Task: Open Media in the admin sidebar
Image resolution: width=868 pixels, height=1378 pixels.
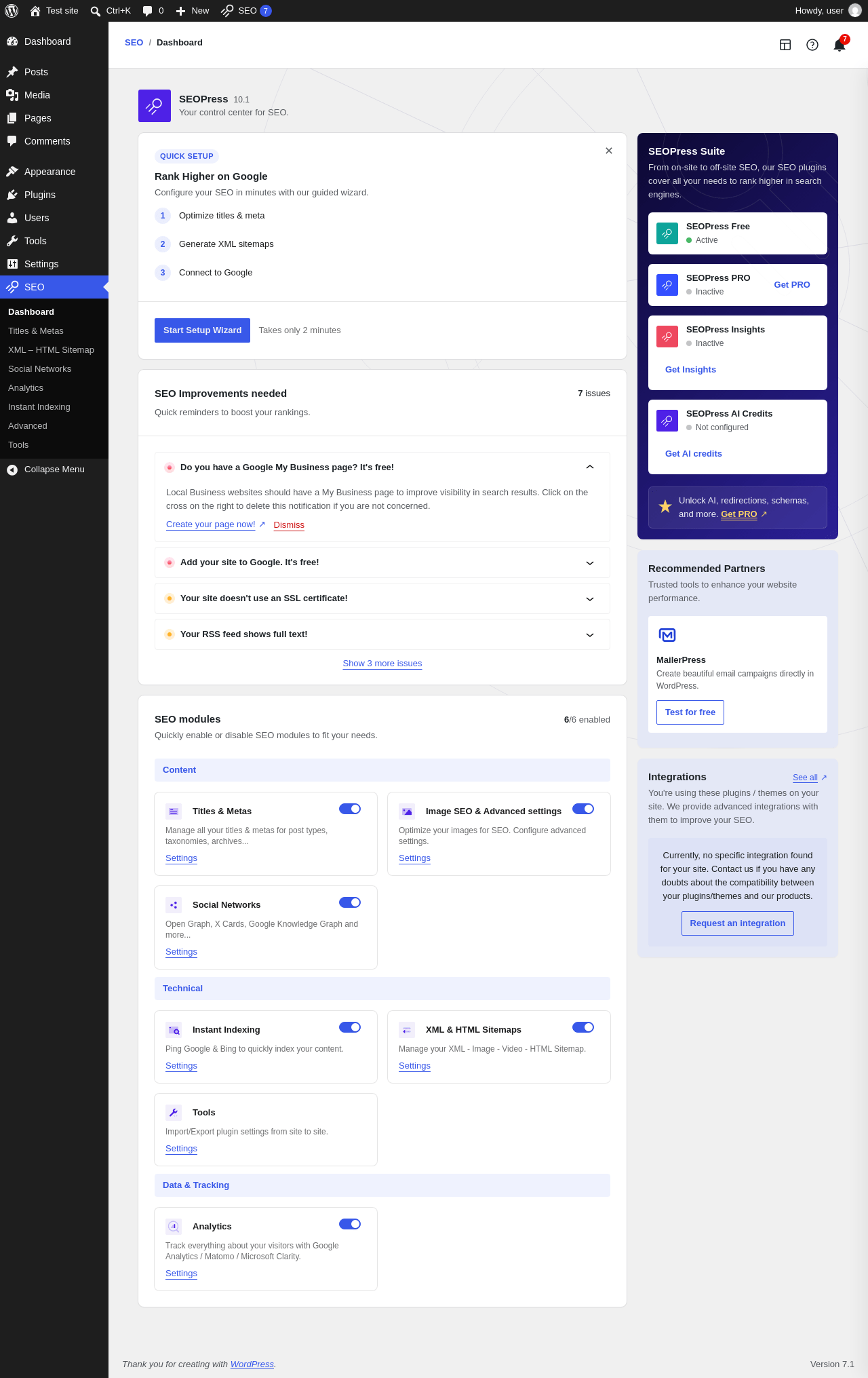Action: tap(54, 95)
